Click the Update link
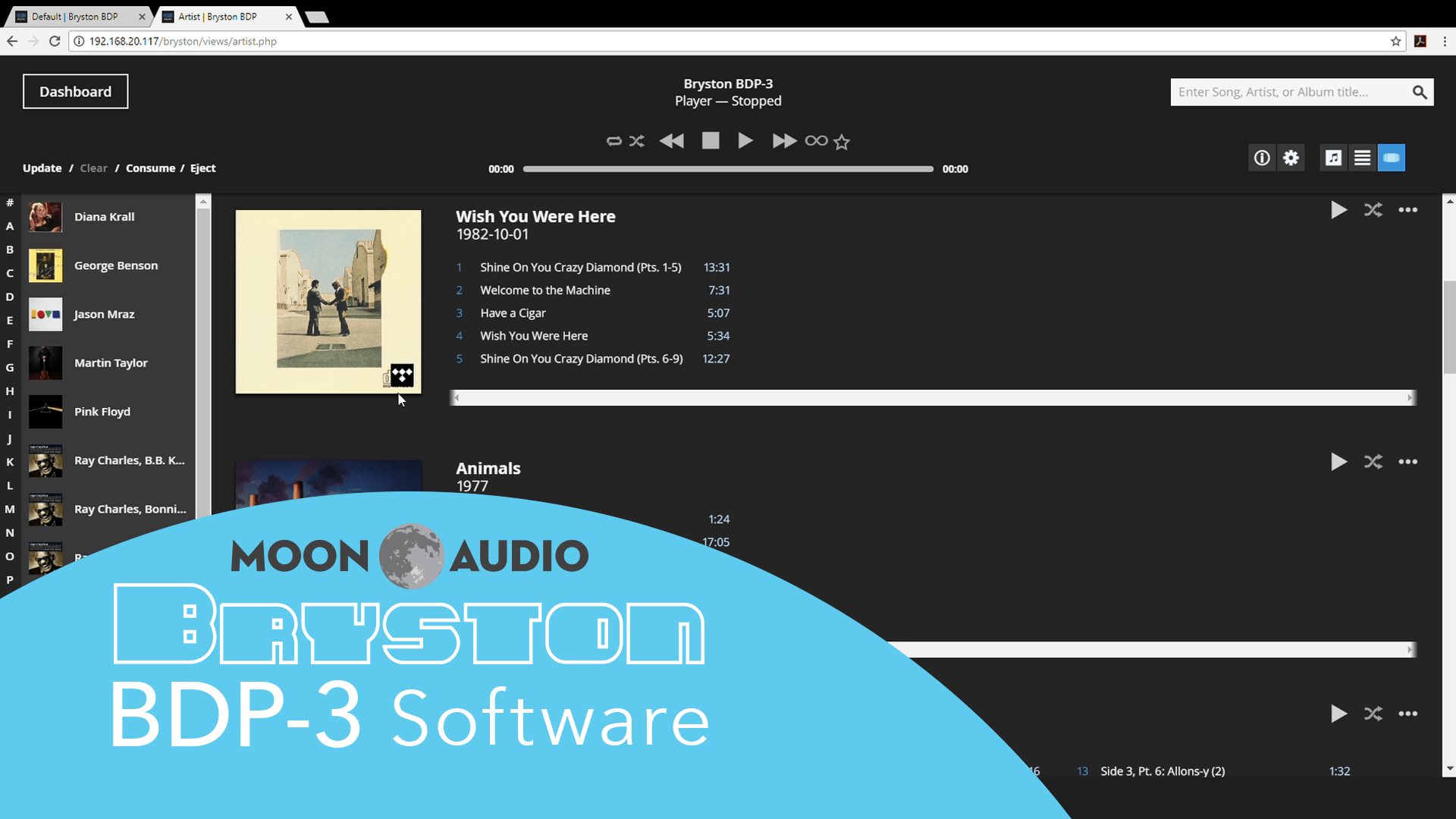The height and width of the screenshot is (819, 1456). (42, 168)
